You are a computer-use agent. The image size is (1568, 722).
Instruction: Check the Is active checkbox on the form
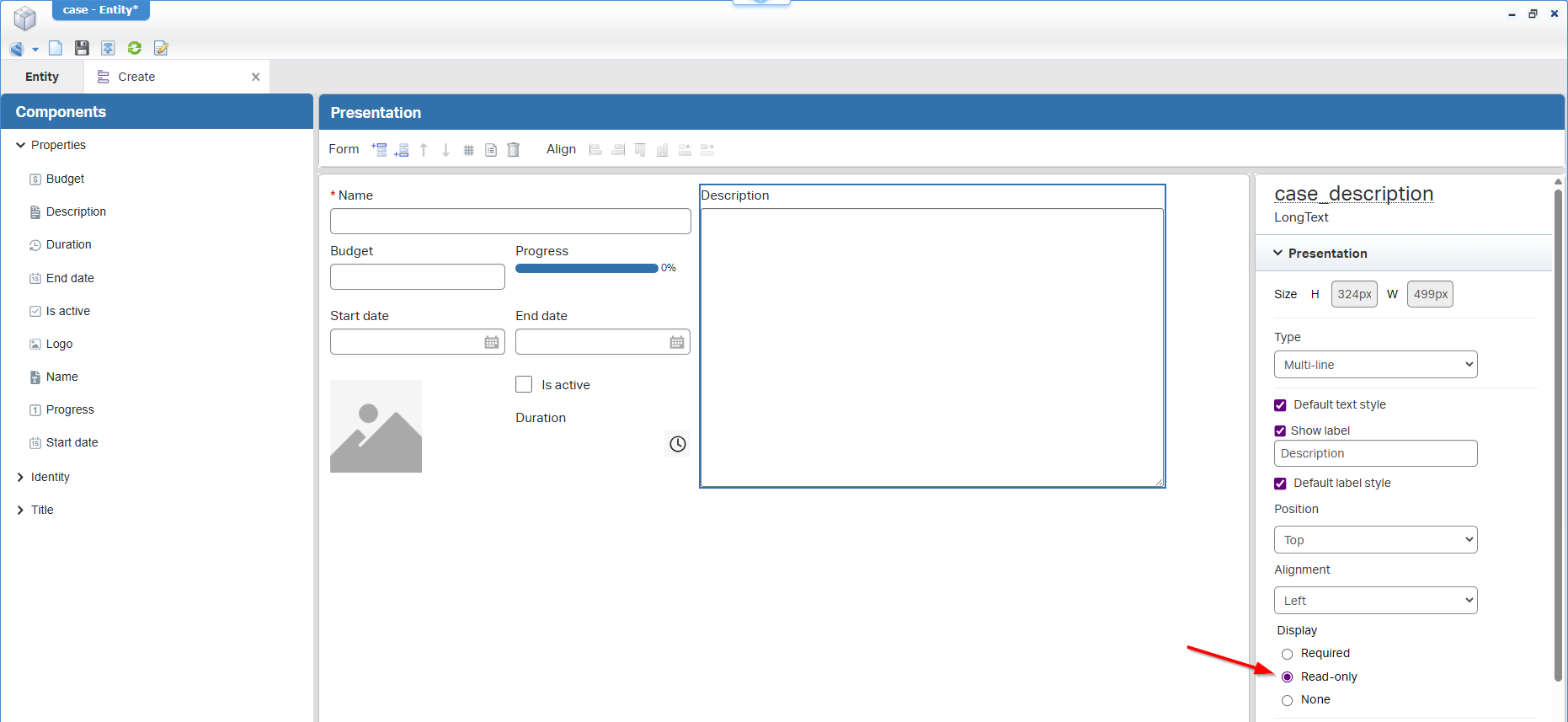click(x=524, y=384)
